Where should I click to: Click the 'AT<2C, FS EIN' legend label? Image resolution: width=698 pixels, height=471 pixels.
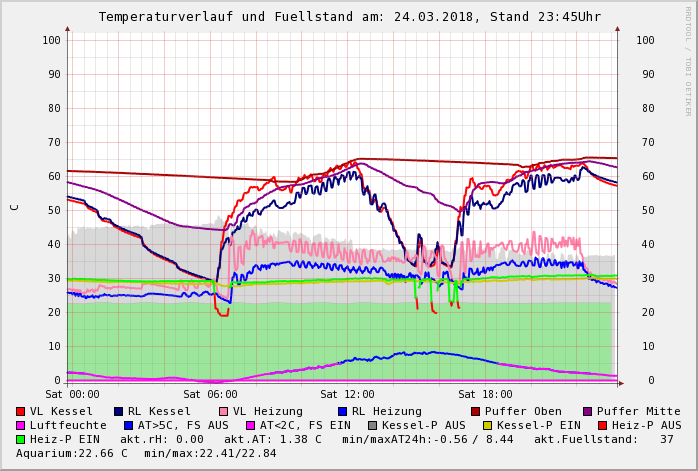tap(305, 426)
